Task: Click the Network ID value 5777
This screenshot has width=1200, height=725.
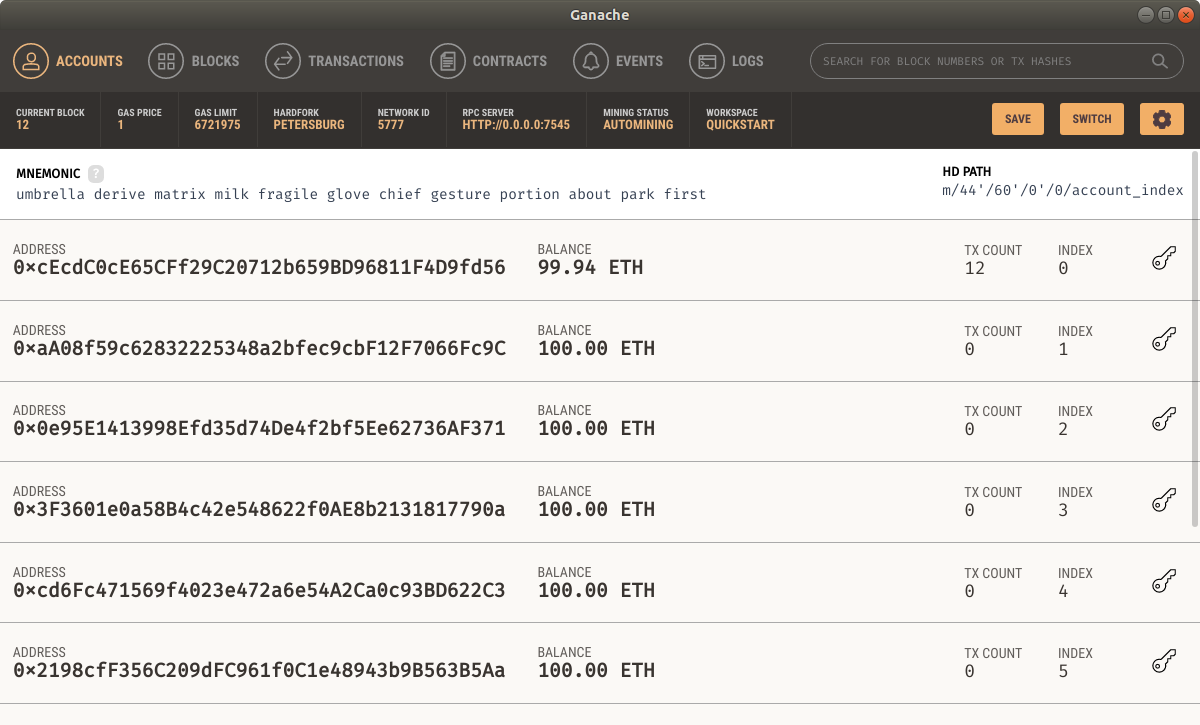Action: [x=391, y=125]
